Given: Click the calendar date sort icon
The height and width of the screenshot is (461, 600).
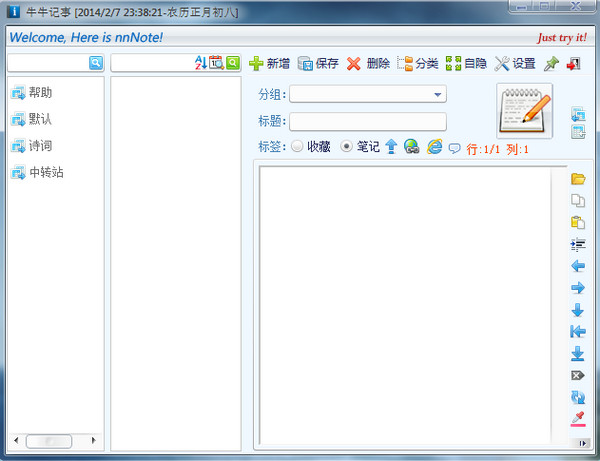Looking at the screenshot, I should pos(216,63).
